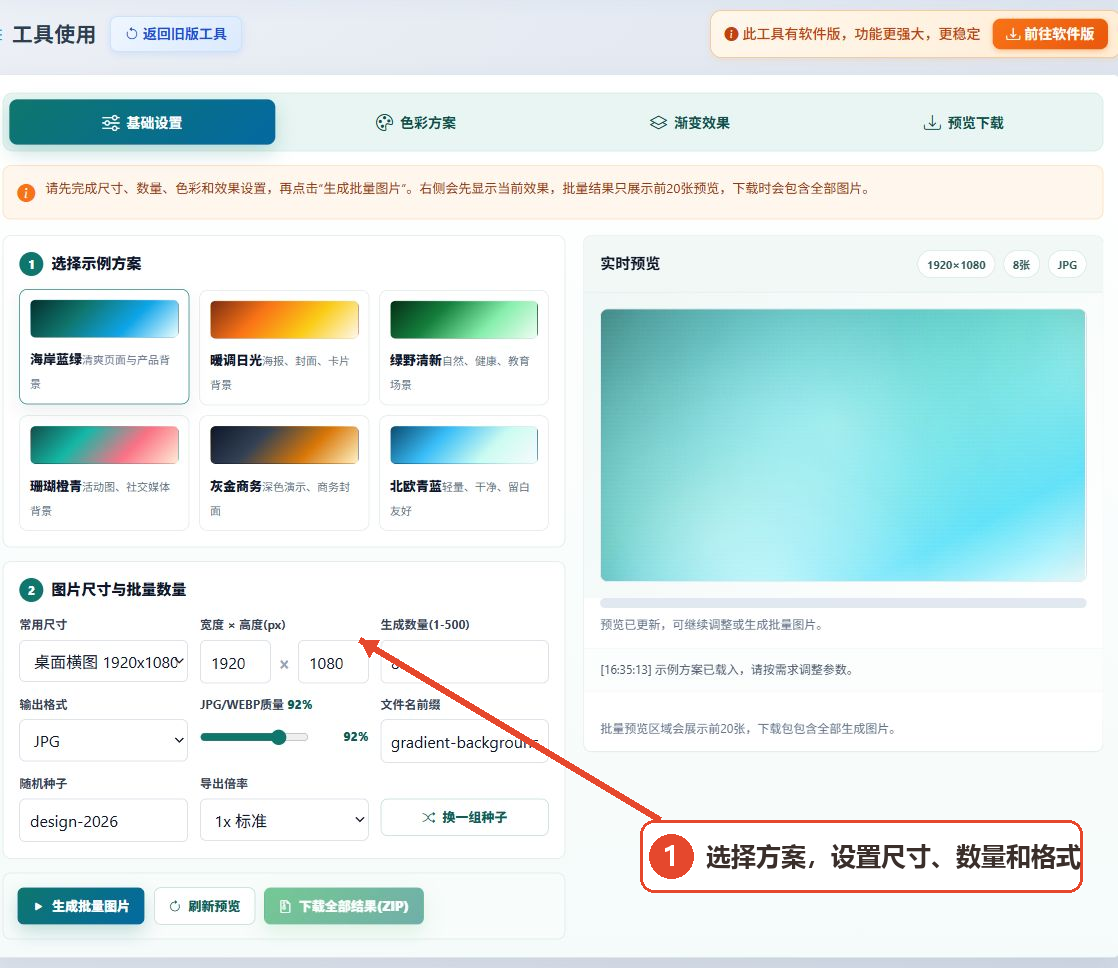Click the width field showing 1920
This screenshot has height=968, width=1118.
click(x=235, y=663)
